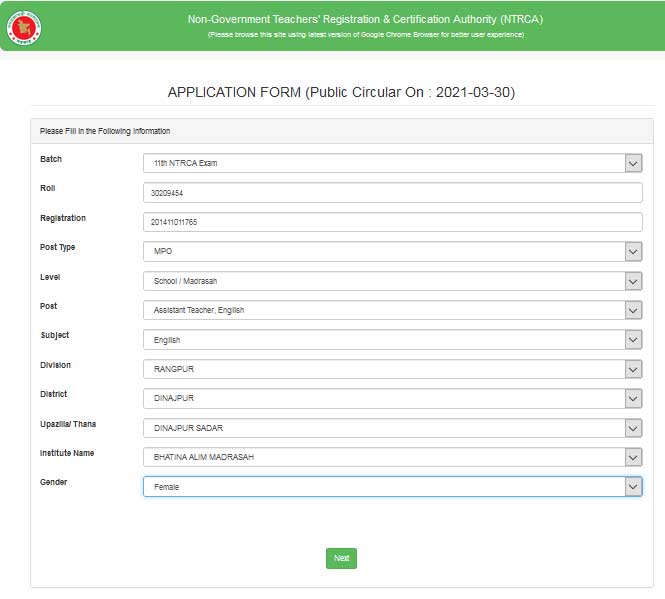Screen dimensions: 665x599
Task: Change the Female gender selection
Action: tap(393, 487)
